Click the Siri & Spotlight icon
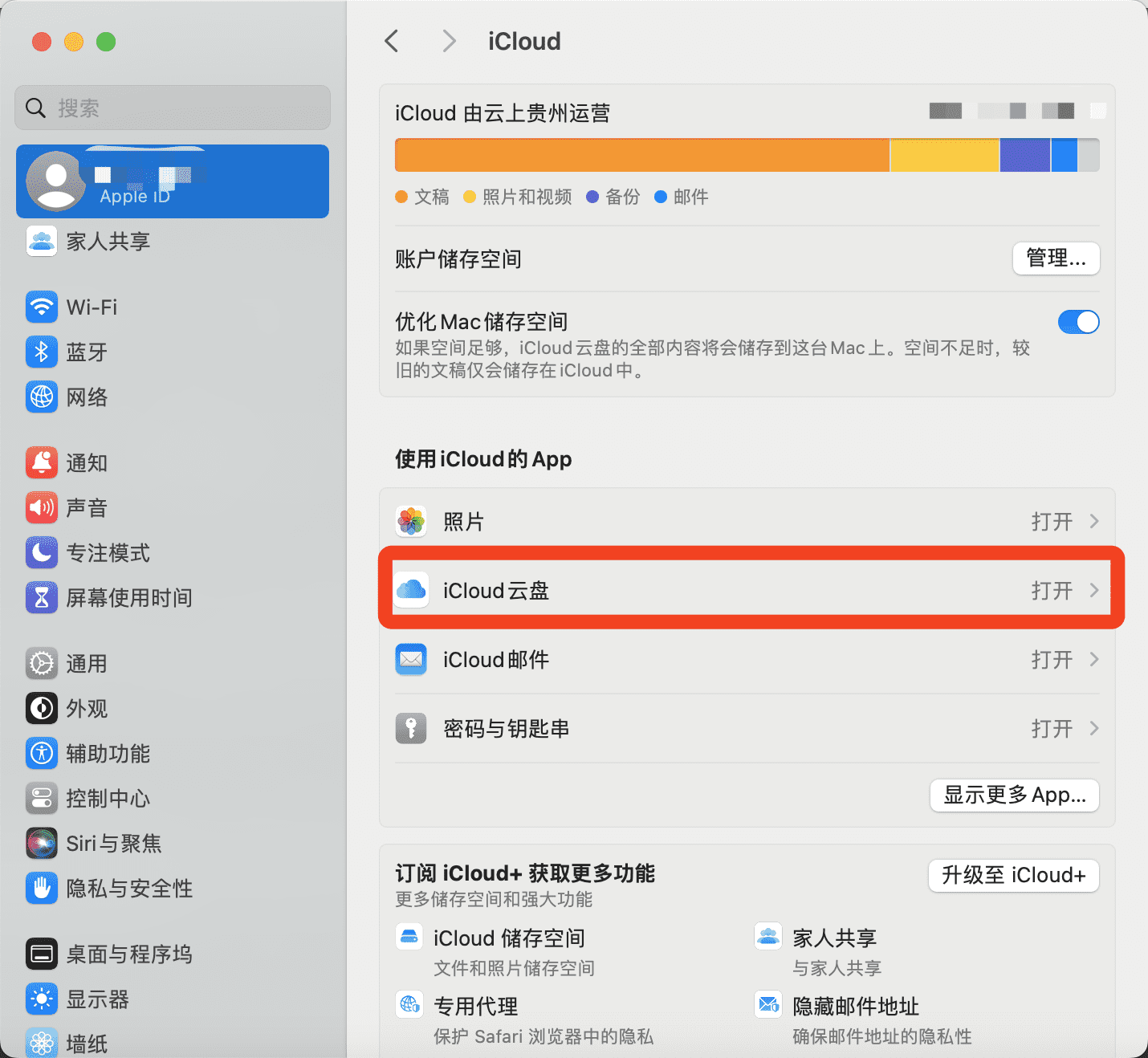Viewport: 1148px width, 1058px height. pyautogui.click(x=42, y=843)
